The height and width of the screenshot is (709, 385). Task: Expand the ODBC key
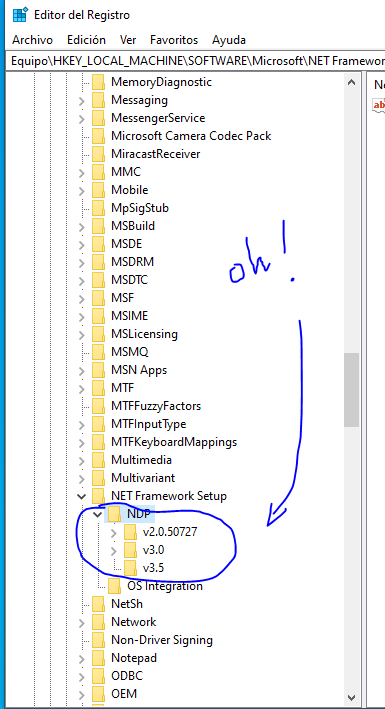(x=81, y=676)
